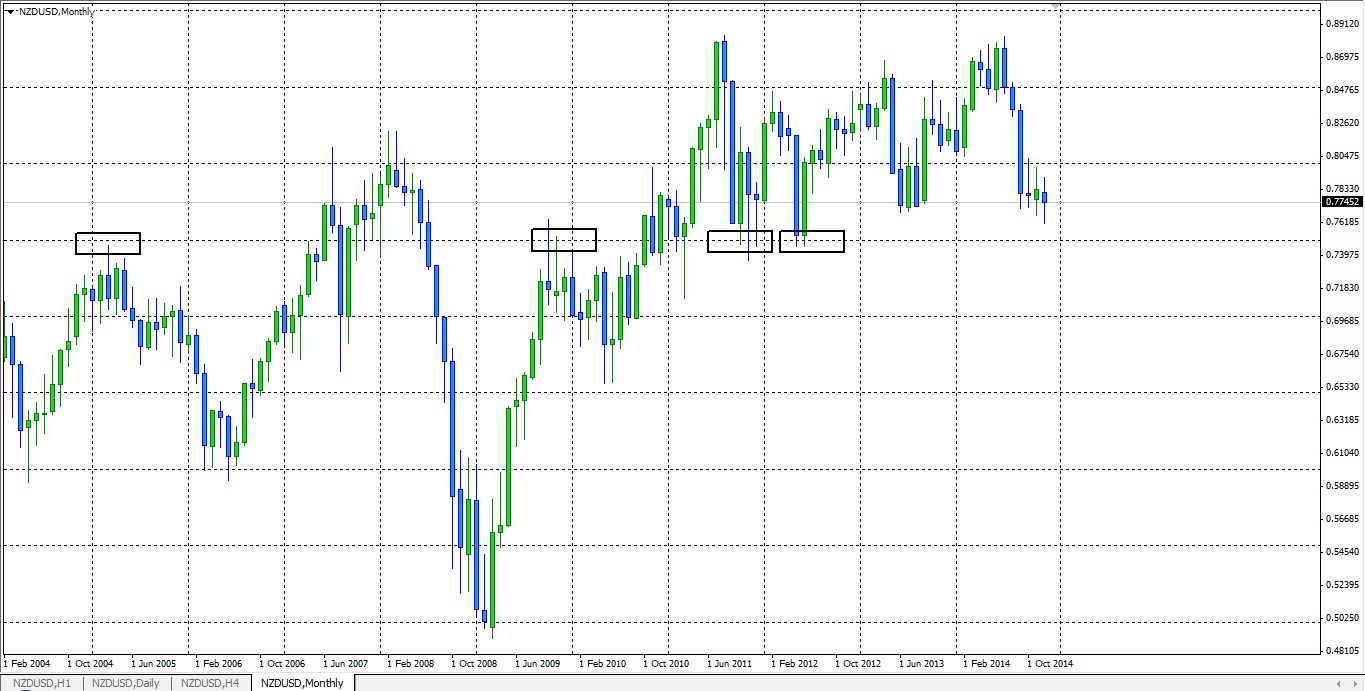Screen dimensions: 1365x691
Task: Click the 1 Jun 2013 date label
Action: click(x=922, y=663)
